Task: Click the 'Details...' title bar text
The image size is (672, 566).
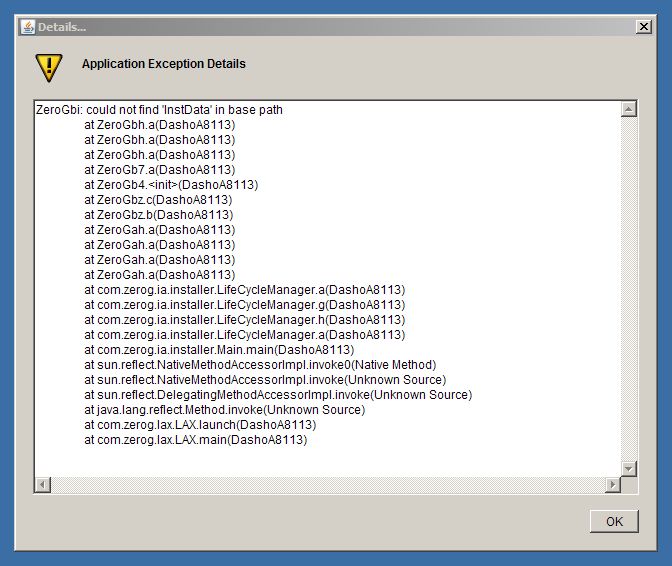Action: click(62, 27)
